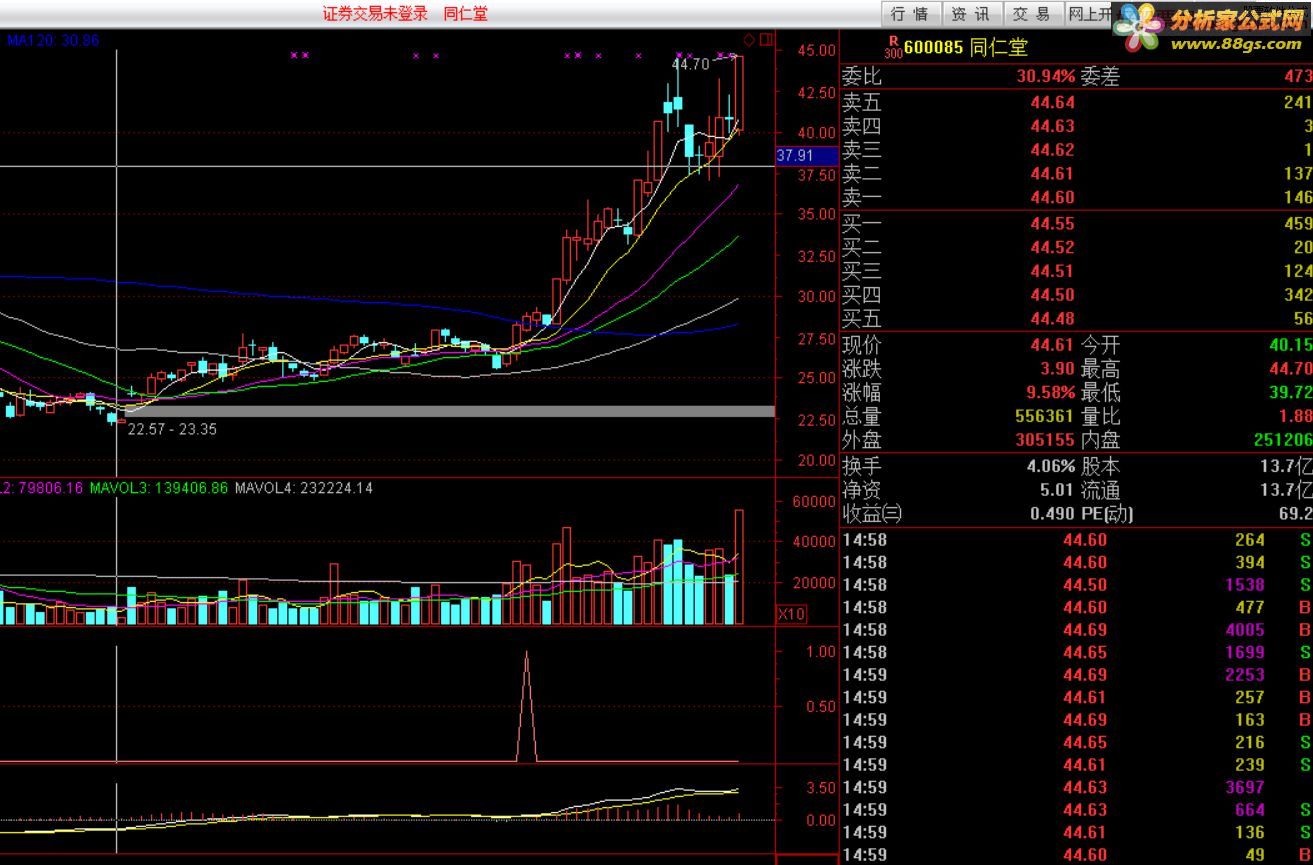1313x865 pixels.
Task: Click the MA120: 30.86 indicator label
Action: (x=53, y=40)
